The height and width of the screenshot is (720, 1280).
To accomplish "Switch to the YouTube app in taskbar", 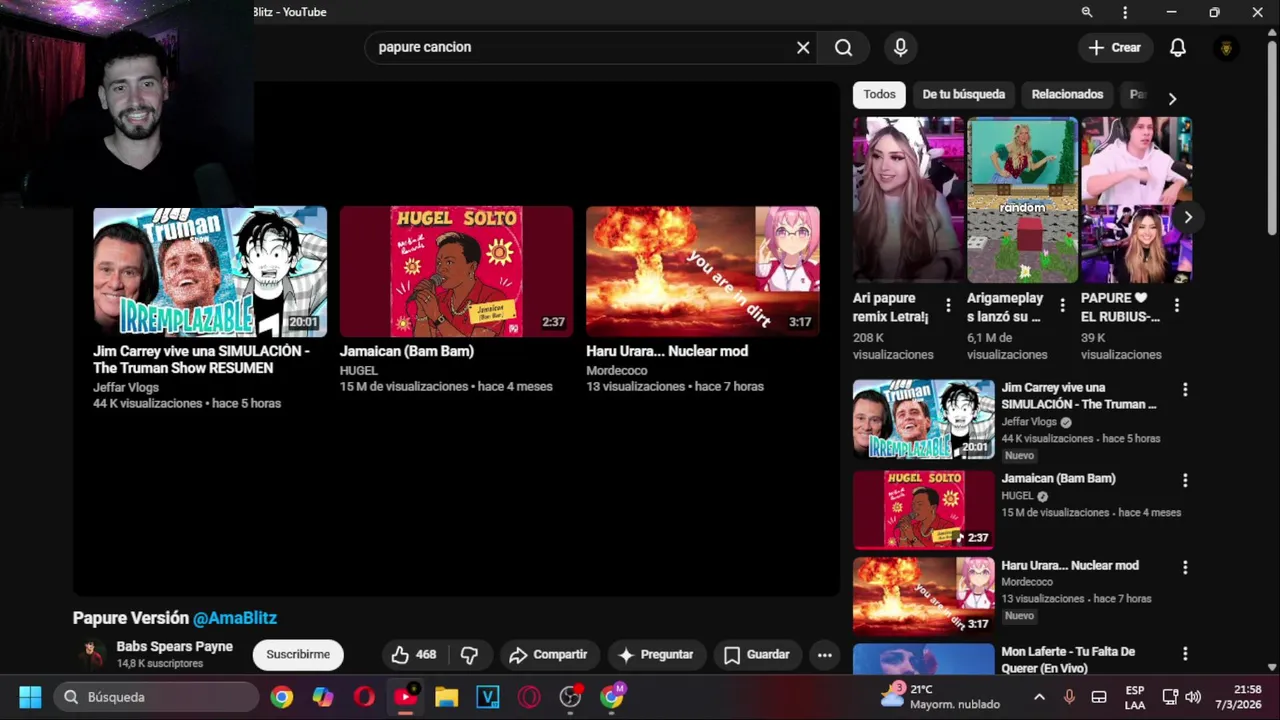I will 405,697.
